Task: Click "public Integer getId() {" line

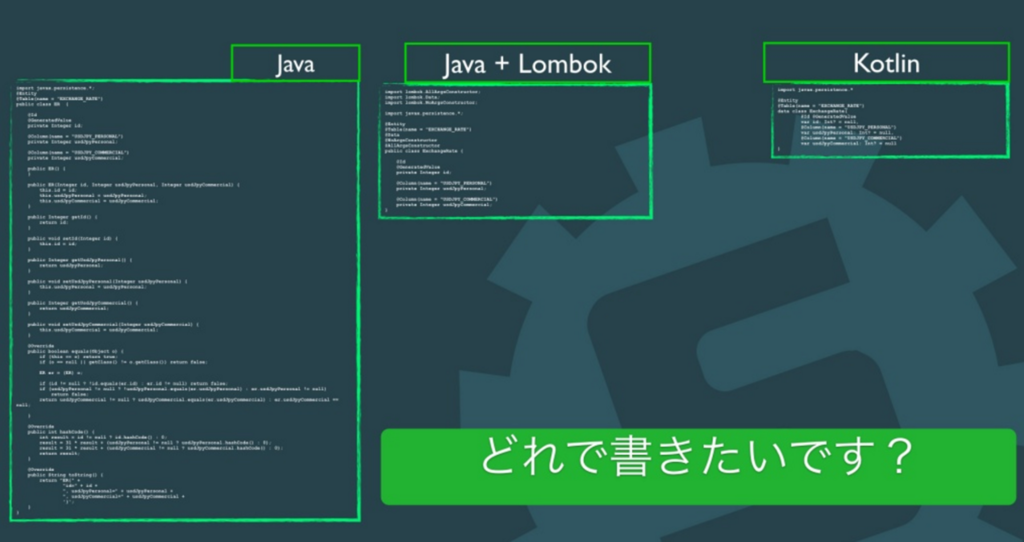Action: [62, 217]
